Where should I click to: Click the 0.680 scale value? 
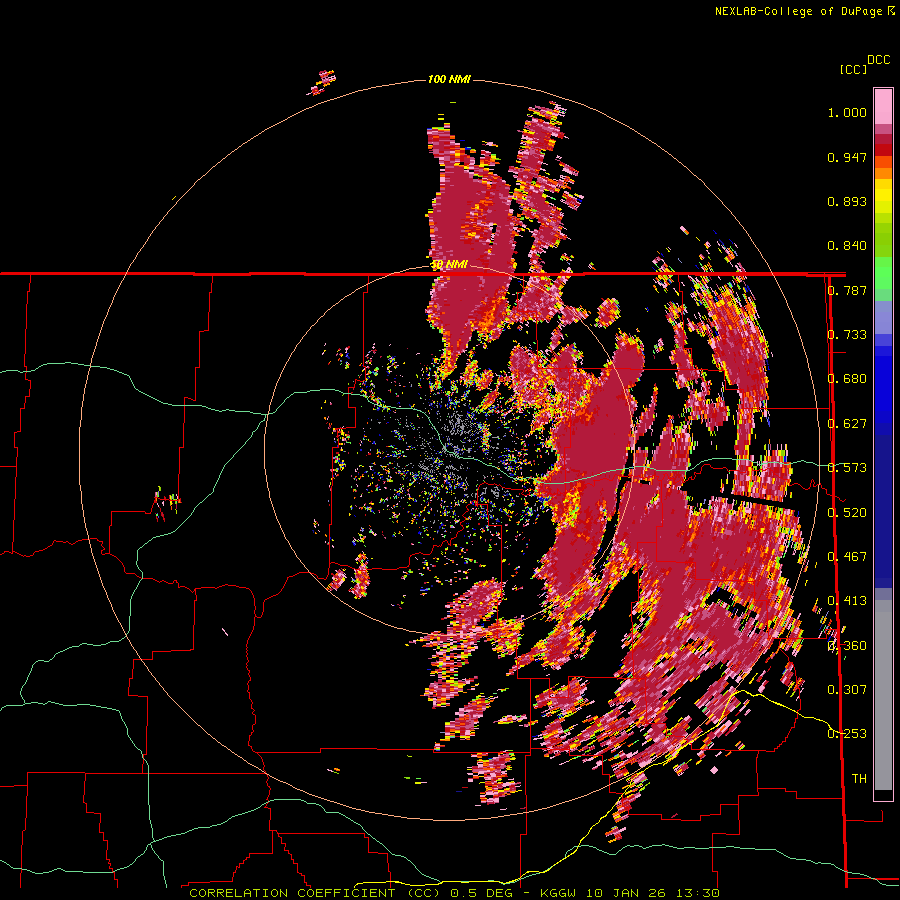[847, 379]
